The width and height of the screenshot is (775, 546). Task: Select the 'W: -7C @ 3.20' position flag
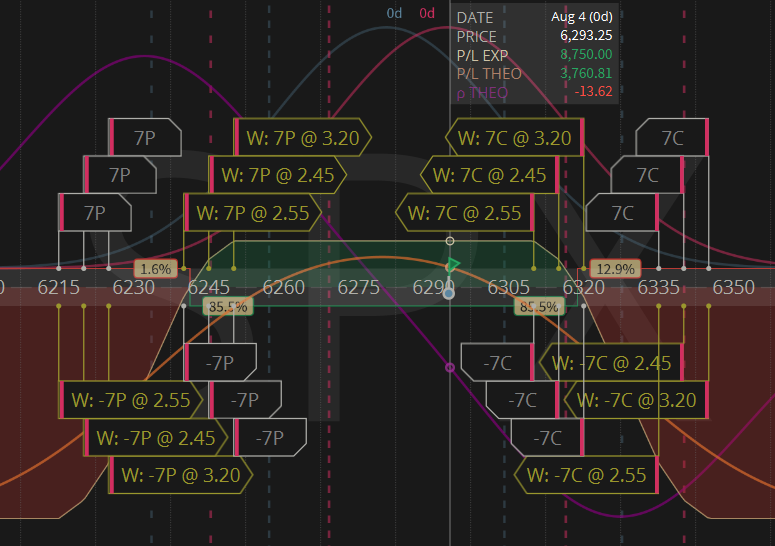[637, 400]
